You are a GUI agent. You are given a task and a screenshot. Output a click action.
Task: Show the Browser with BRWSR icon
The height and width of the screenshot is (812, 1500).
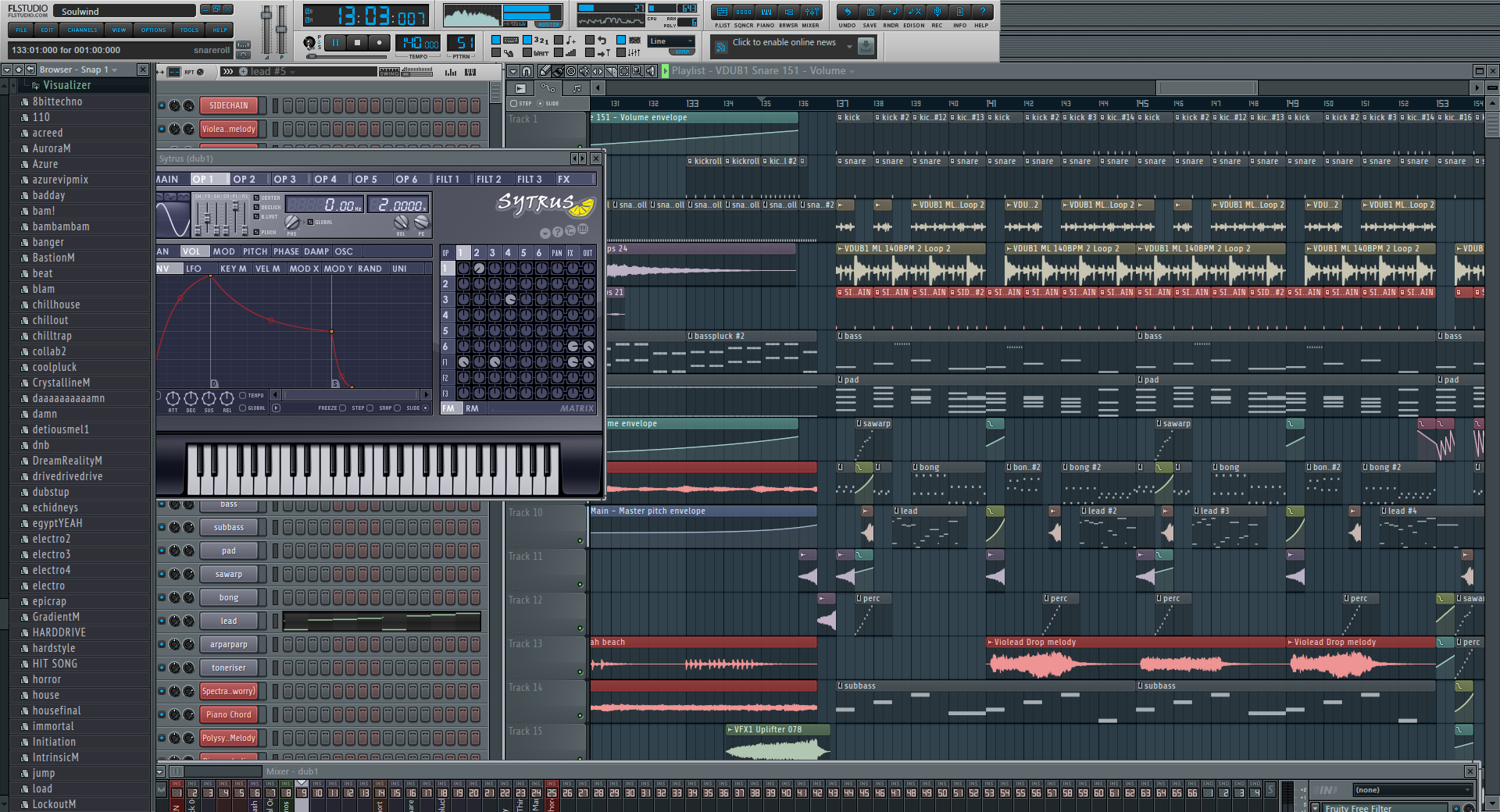789,12
